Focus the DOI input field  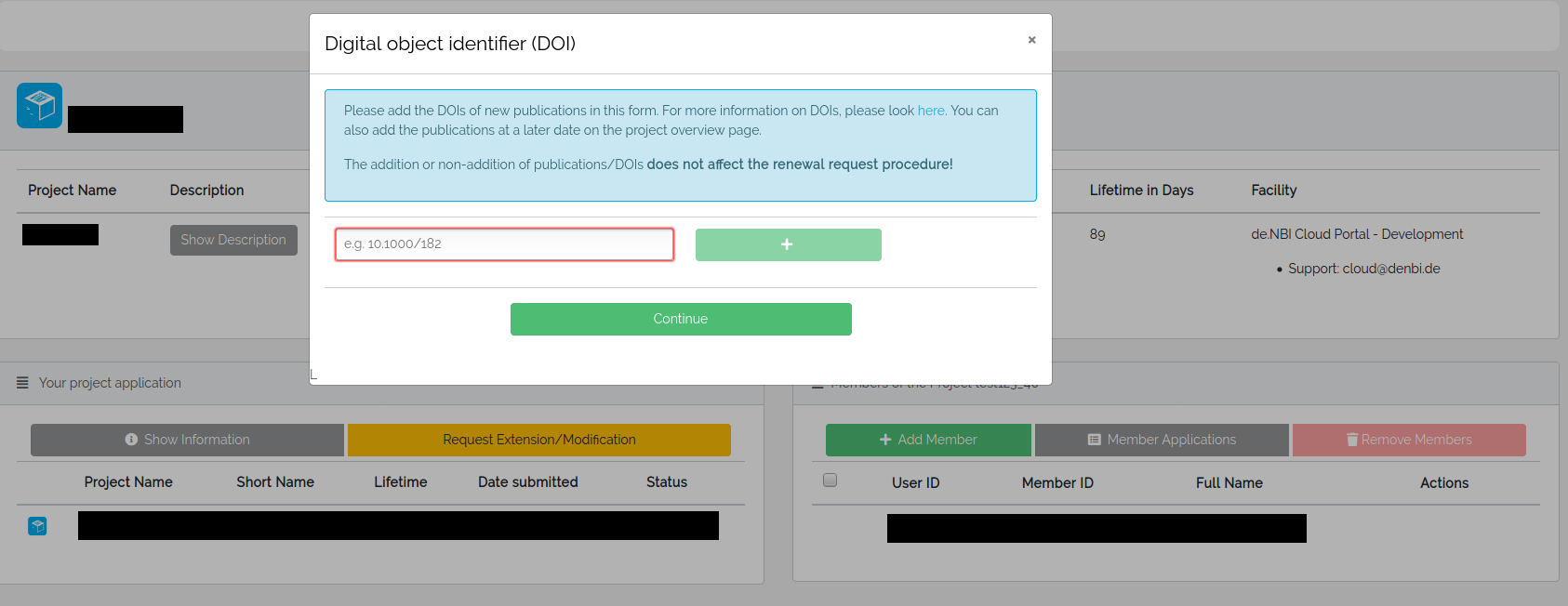click(x=504, y=244)
